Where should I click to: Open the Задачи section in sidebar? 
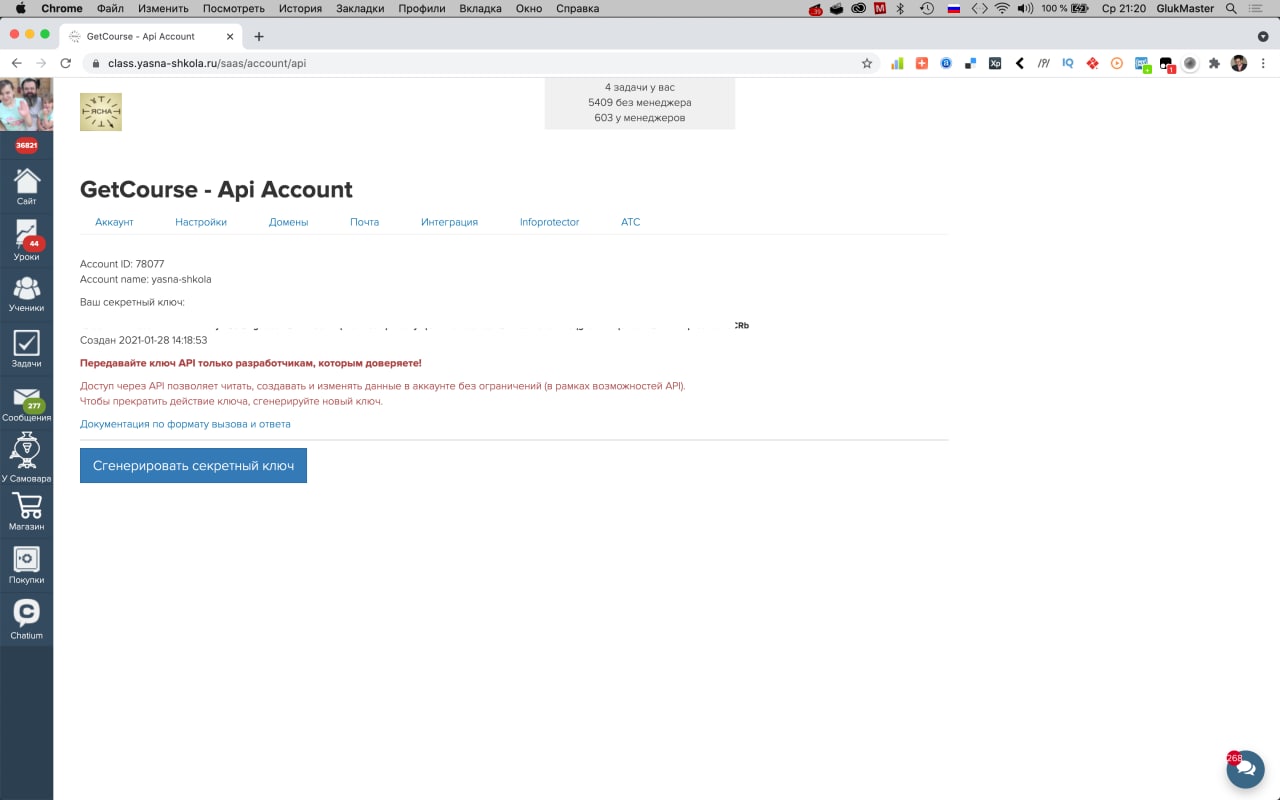pyautogui.click(x=26, y=349)
